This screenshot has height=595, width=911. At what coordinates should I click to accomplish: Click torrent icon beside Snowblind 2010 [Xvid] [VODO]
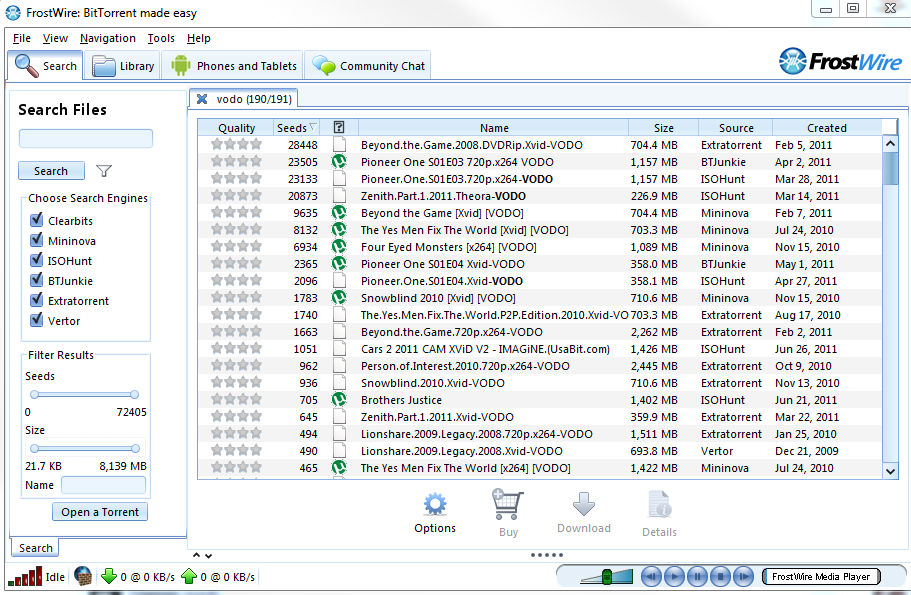click(339, 298)
